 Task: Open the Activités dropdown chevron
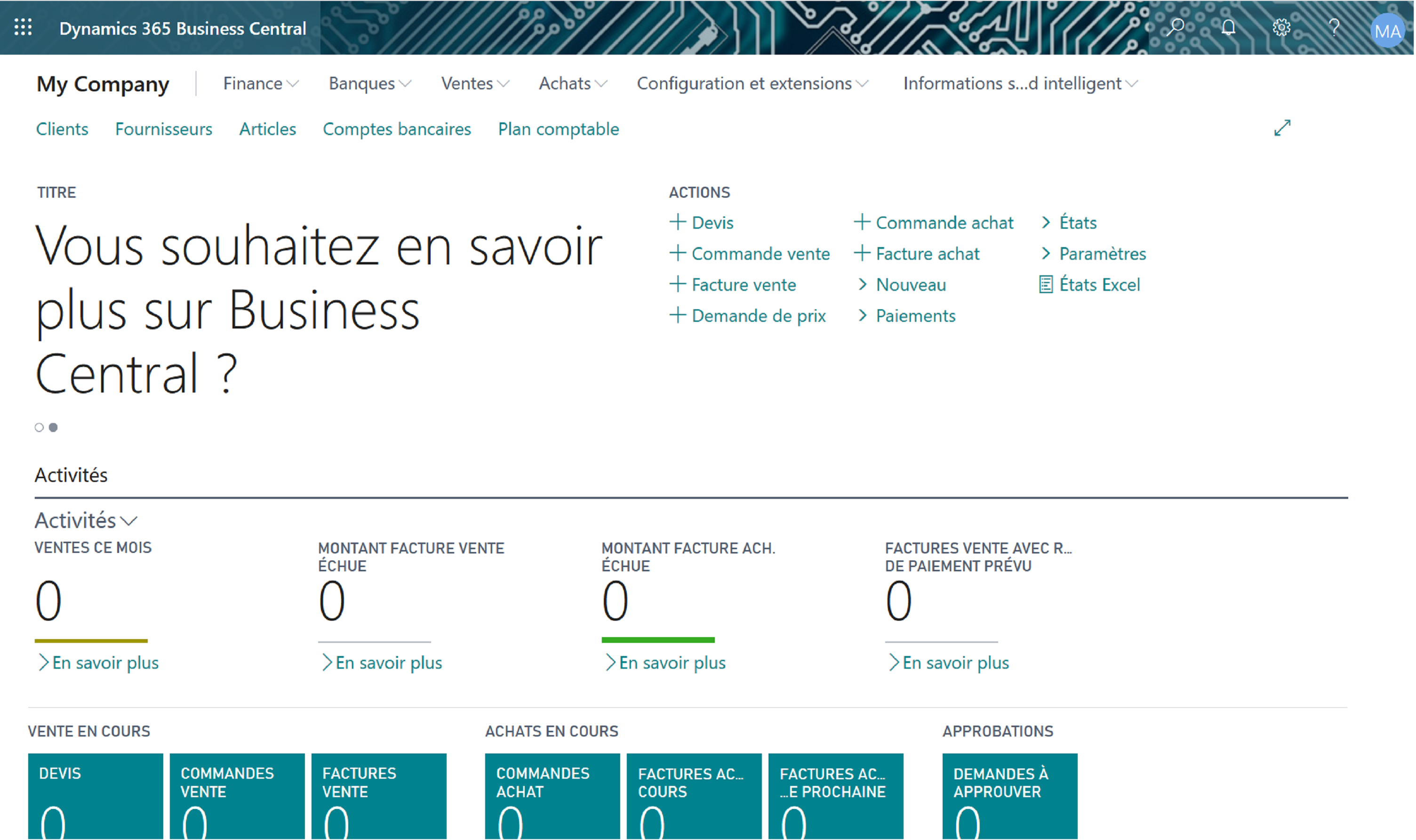click(x=129, y=521)
